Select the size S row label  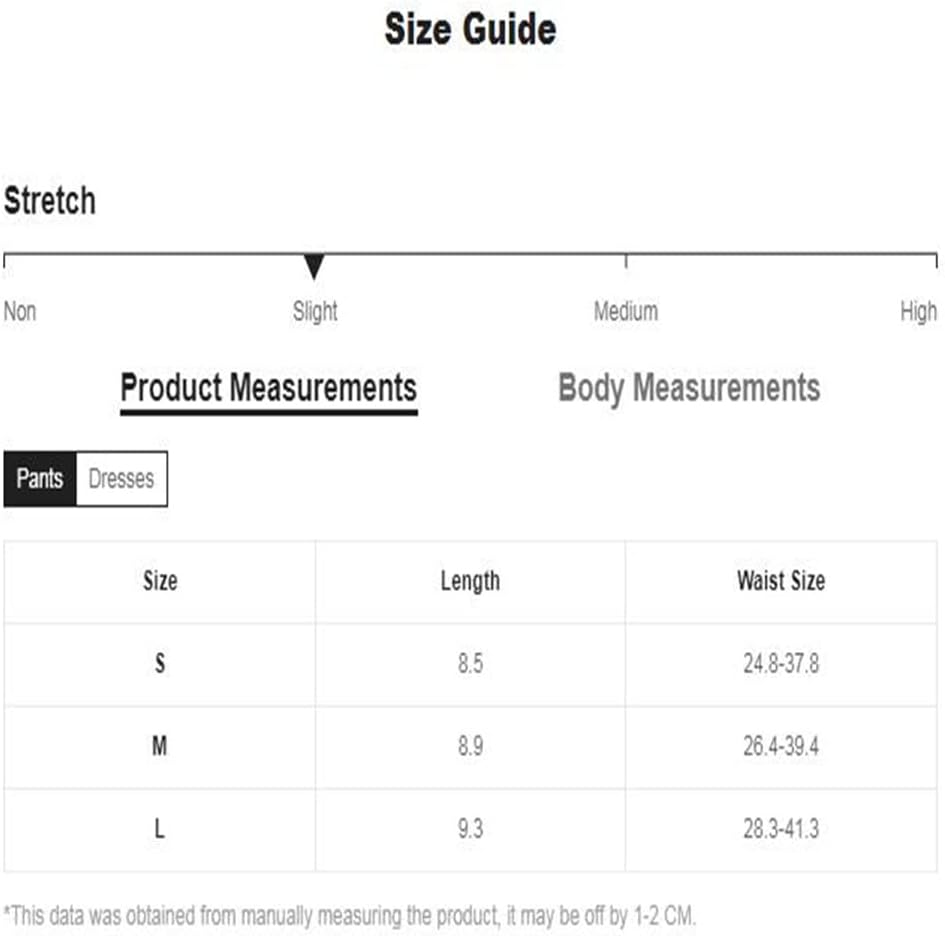pyautogui.click(x=160, y=663)
